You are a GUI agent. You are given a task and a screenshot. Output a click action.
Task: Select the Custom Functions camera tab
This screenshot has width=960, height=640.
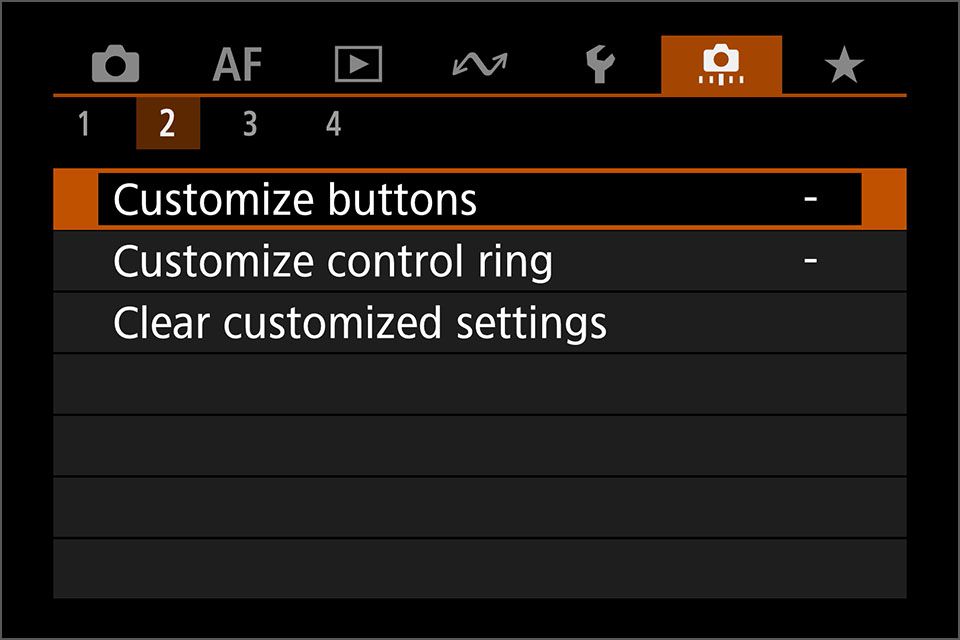[x=720, y=66]
